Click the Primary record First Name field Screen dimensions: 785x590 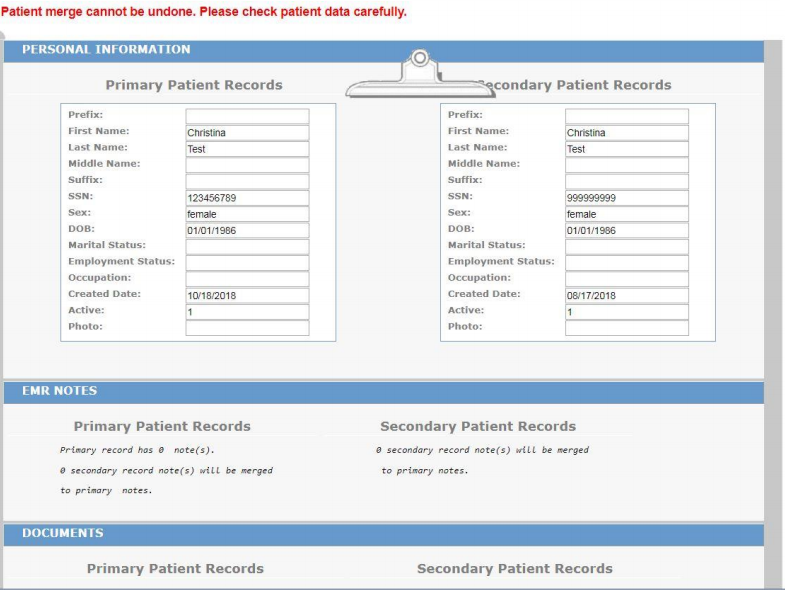(247, 133)
